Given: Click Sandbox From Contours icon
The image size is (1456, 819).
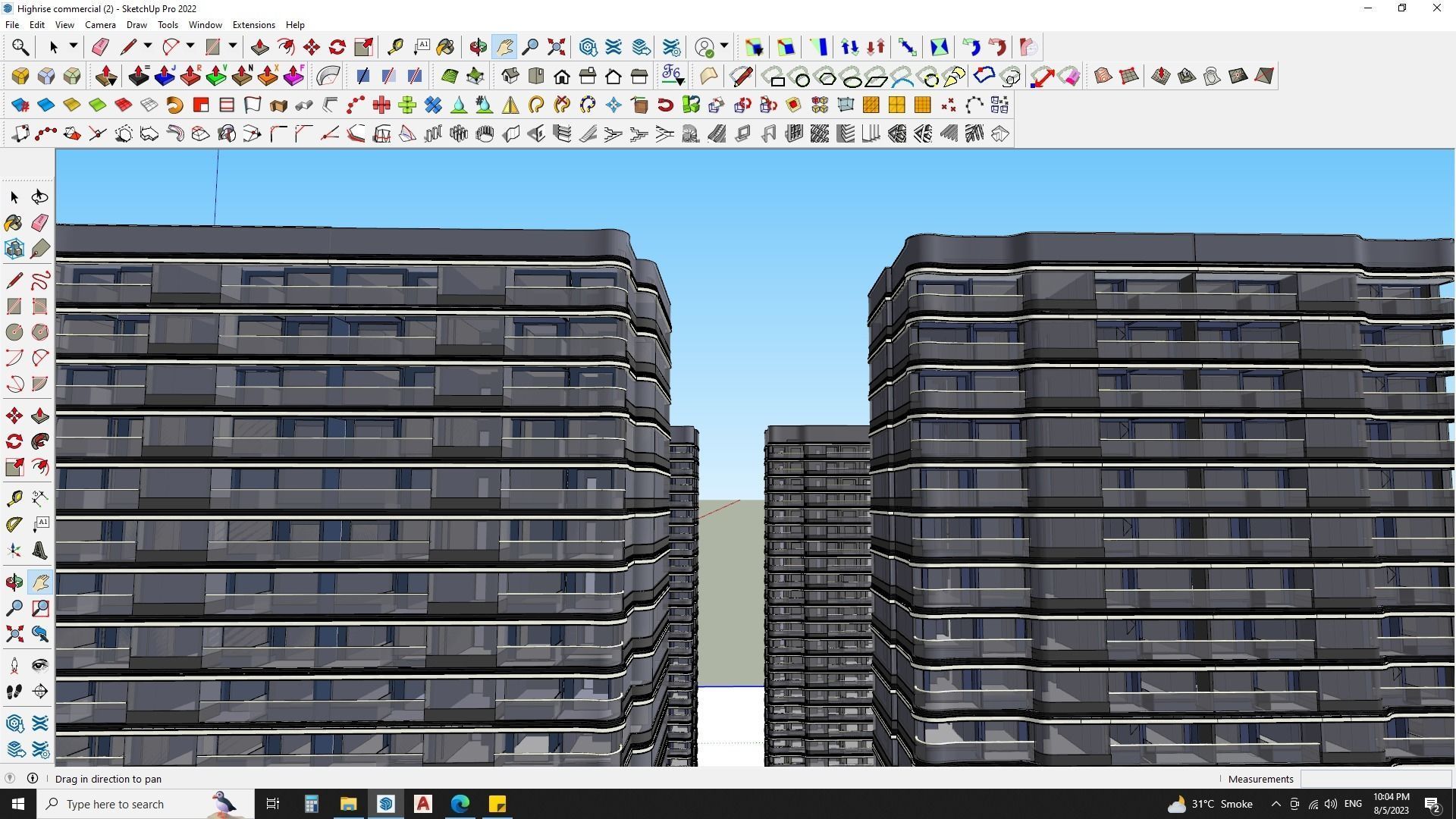Looking at the screenshot, I should click(1103, 76).
